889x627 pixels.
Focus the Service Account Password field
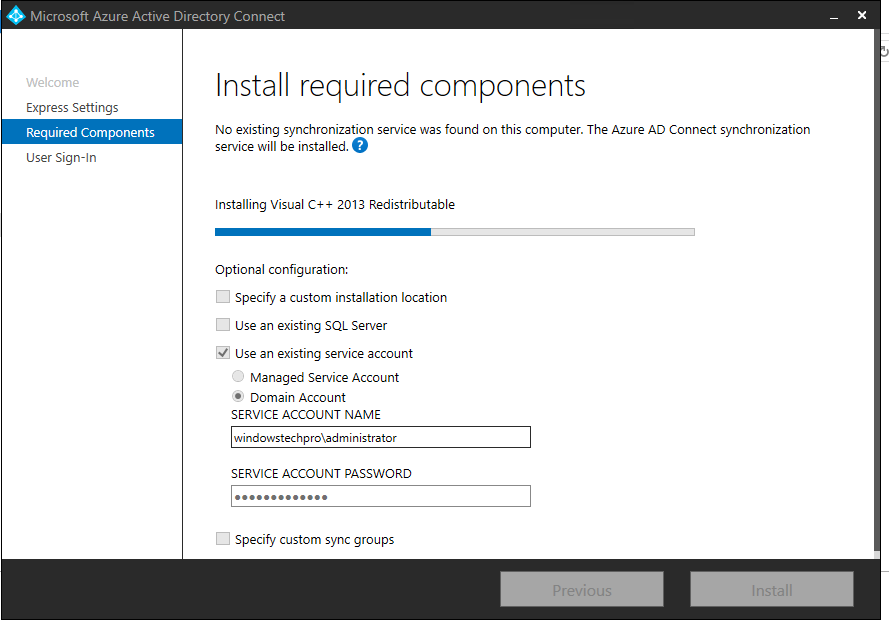(381, 496)
